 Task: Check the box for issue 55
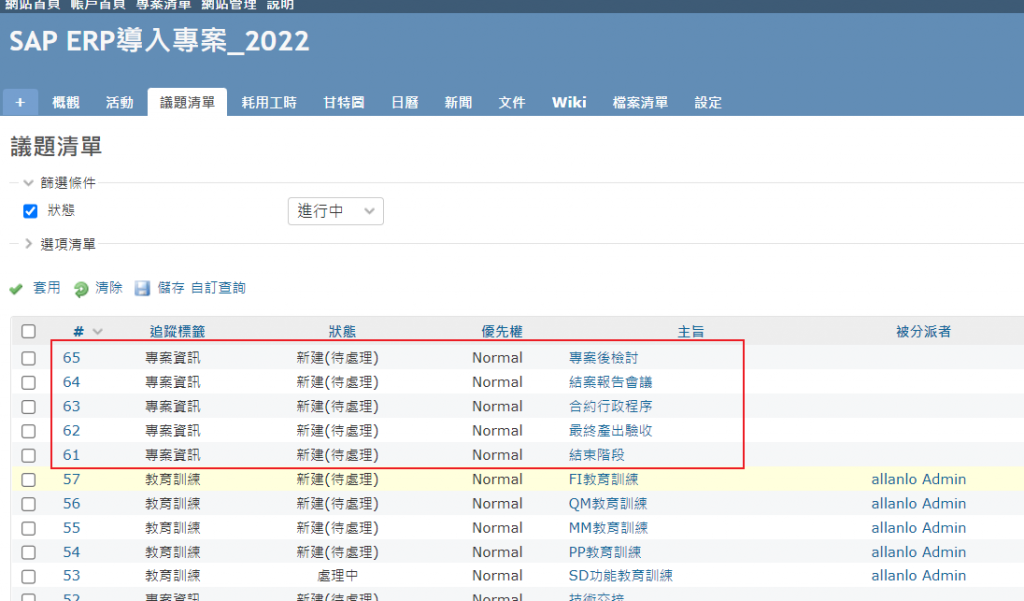(x=28, y=528)
